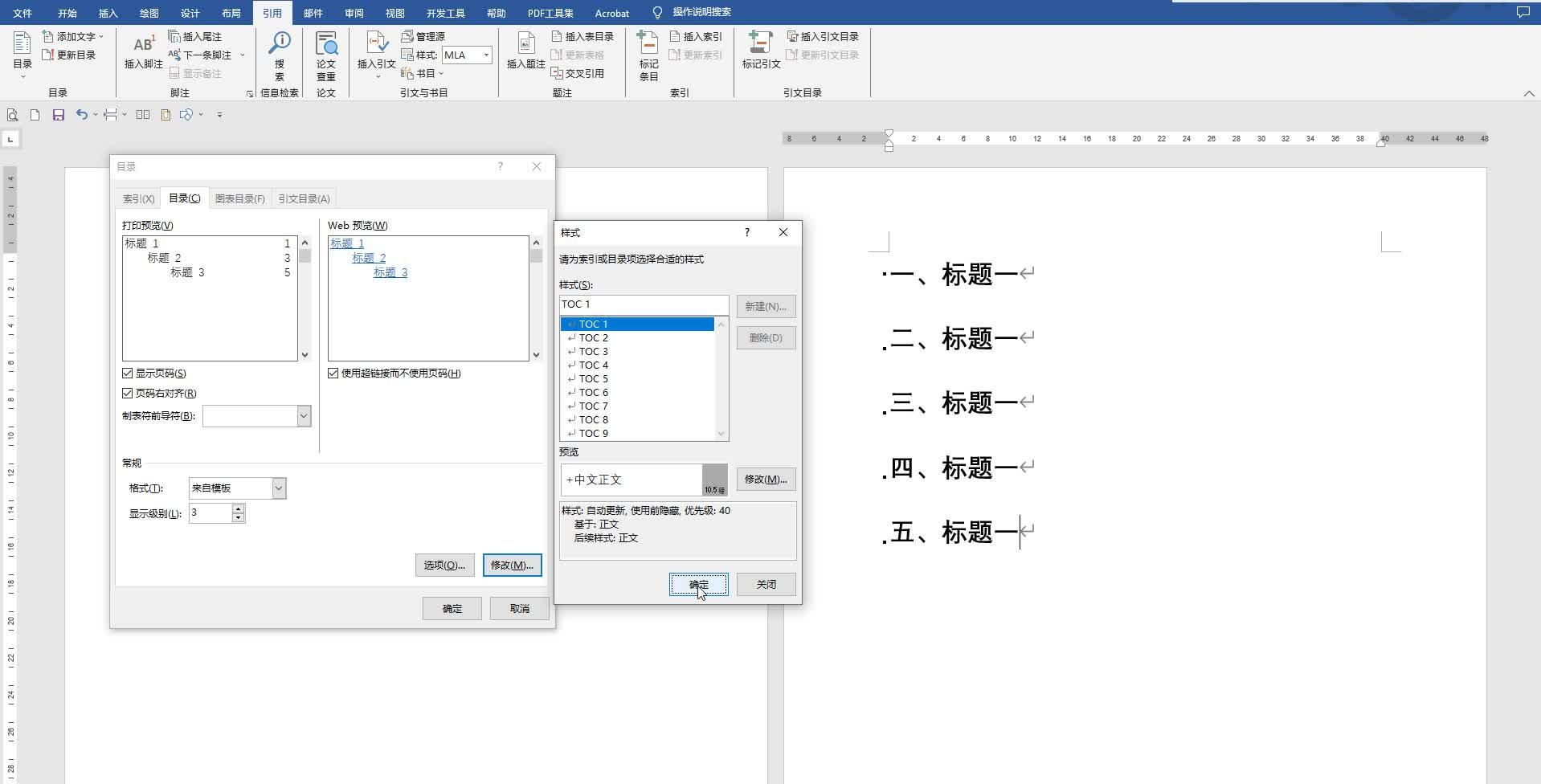This screenshot has width=1541, height=784.
Task: Click 下一条脚注 button
Action: (x=200, y=55)
